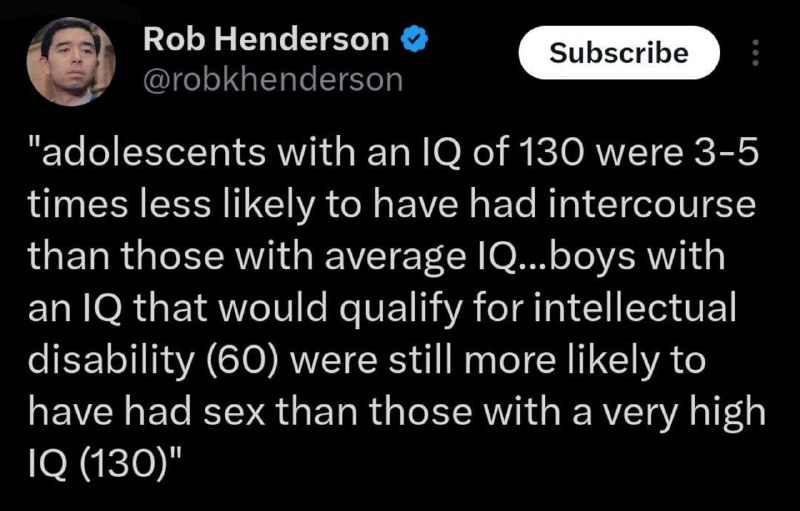Click the phrase "still more likely to"
The height and width of the screenshot is (511, 800).
(x=548, y=361)
